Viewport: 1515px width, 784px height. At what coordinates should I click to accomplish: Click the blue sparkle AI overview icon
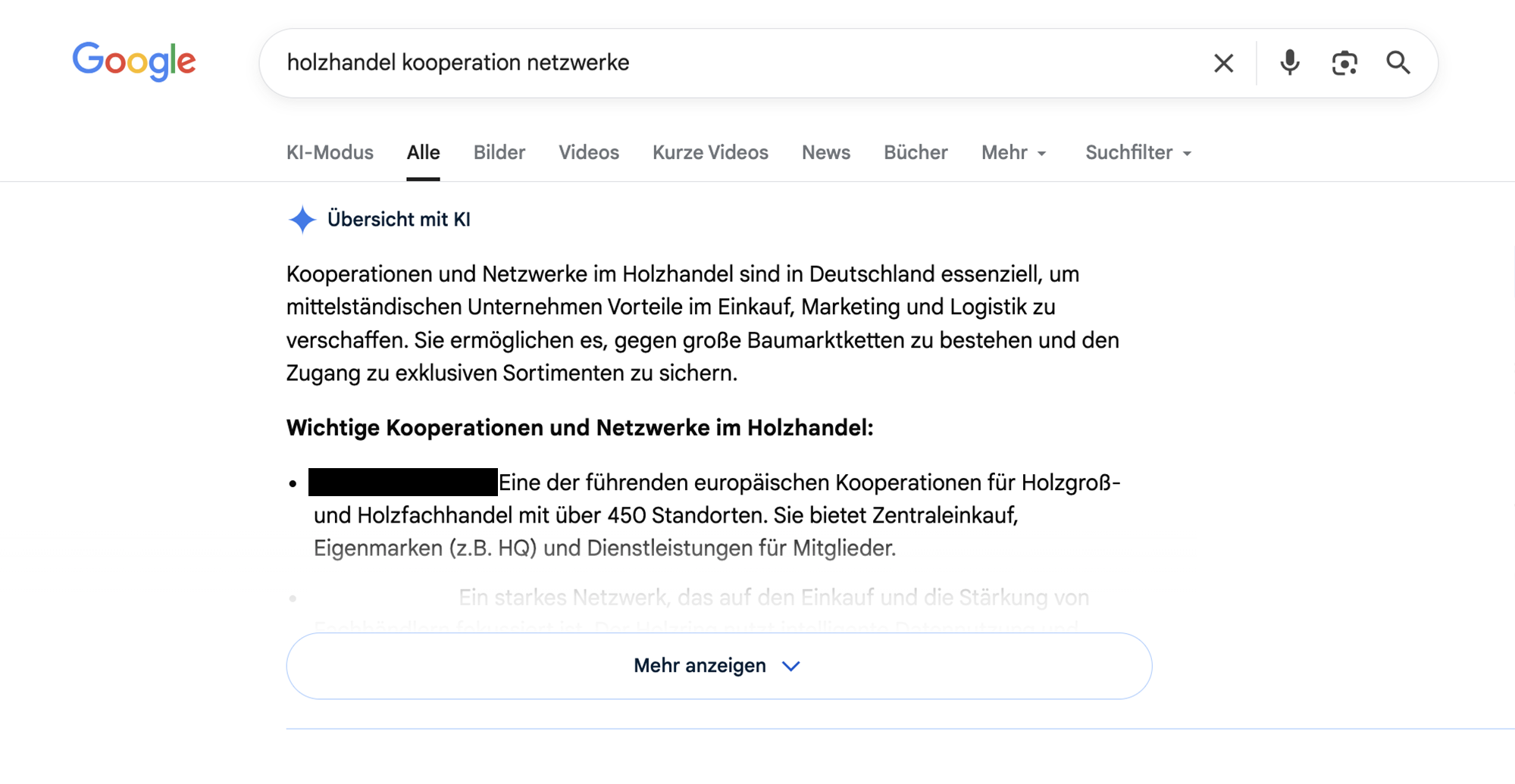pyautogui.click(x=302, y=220)
